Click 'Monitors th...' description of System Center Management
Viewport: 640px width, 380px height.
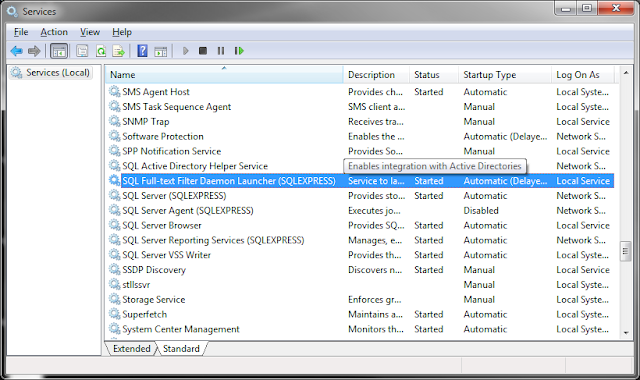coord(376,329)
